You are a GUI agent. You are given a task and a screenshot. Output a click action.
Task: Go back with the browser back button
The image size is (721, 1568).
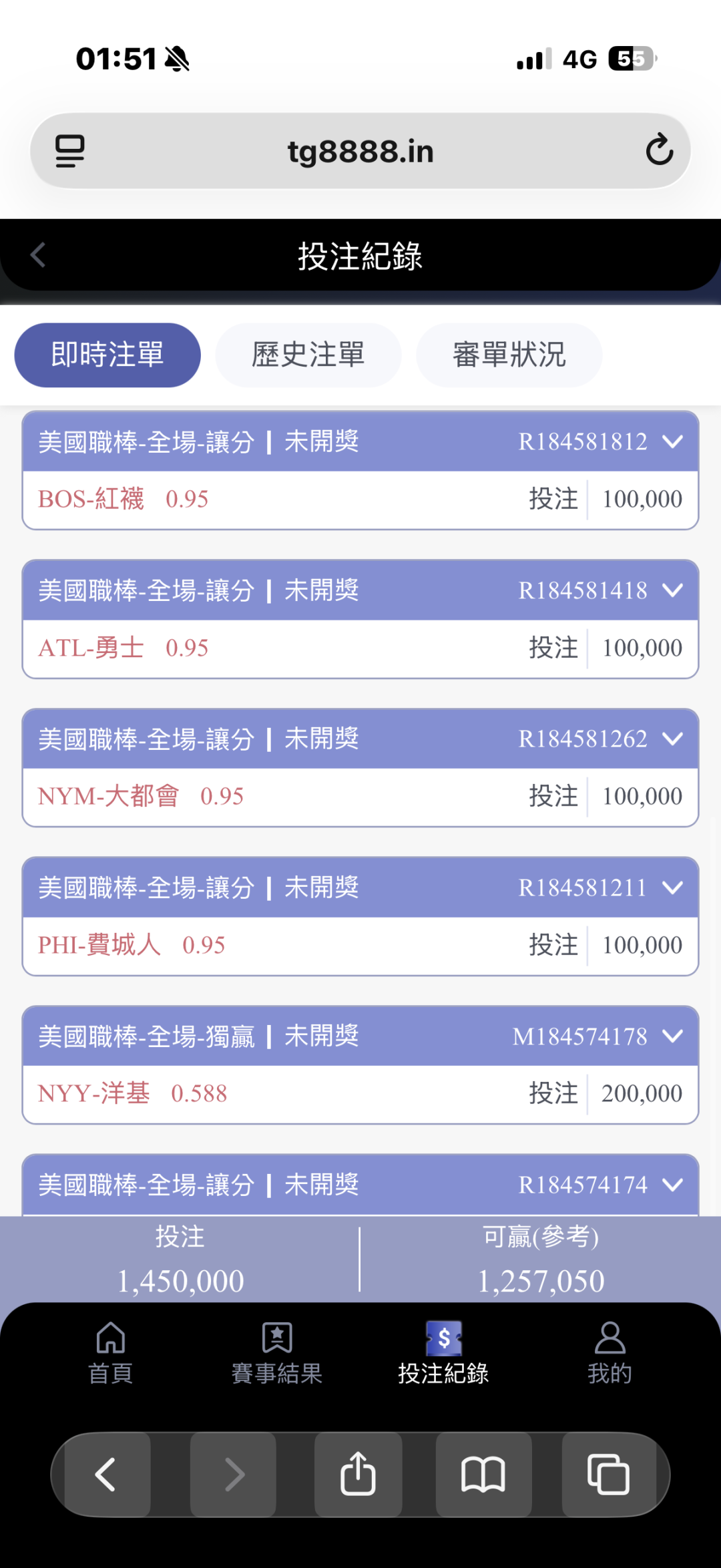106,1474
